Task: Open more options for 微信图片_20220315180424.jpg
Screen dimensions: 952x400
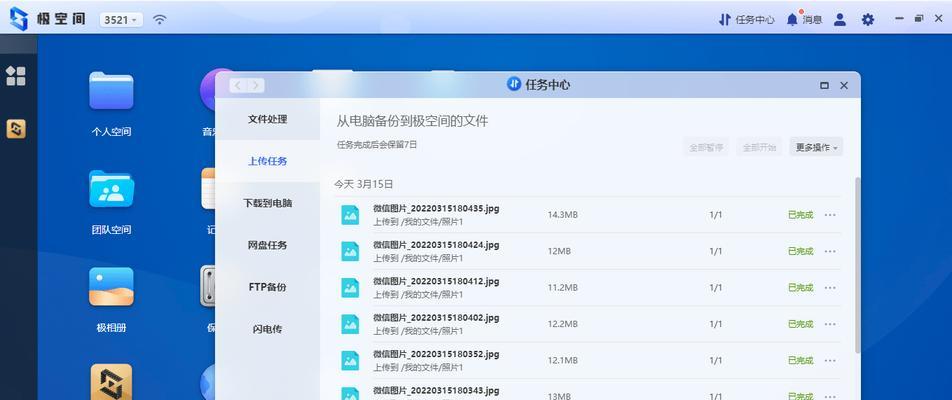Action: click(830, 251)
